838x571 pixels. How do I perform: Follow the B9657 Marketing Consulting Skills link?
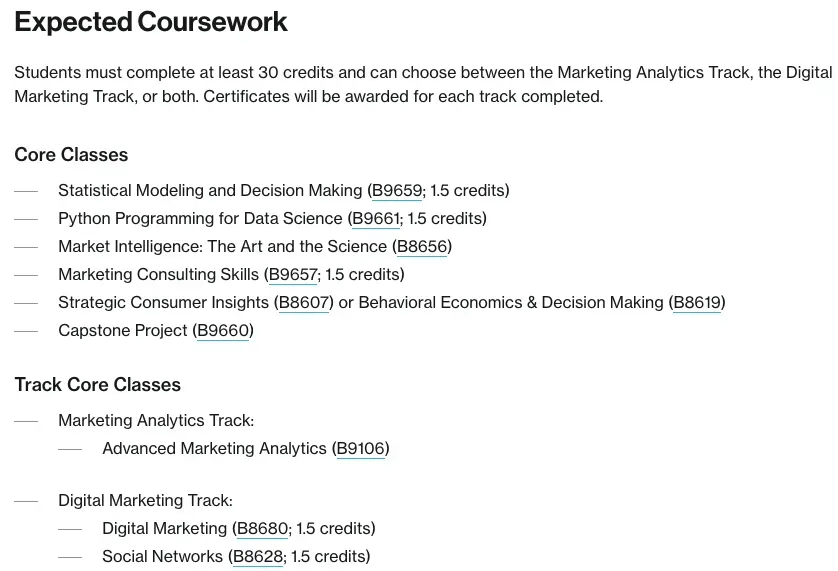(293, 274)
